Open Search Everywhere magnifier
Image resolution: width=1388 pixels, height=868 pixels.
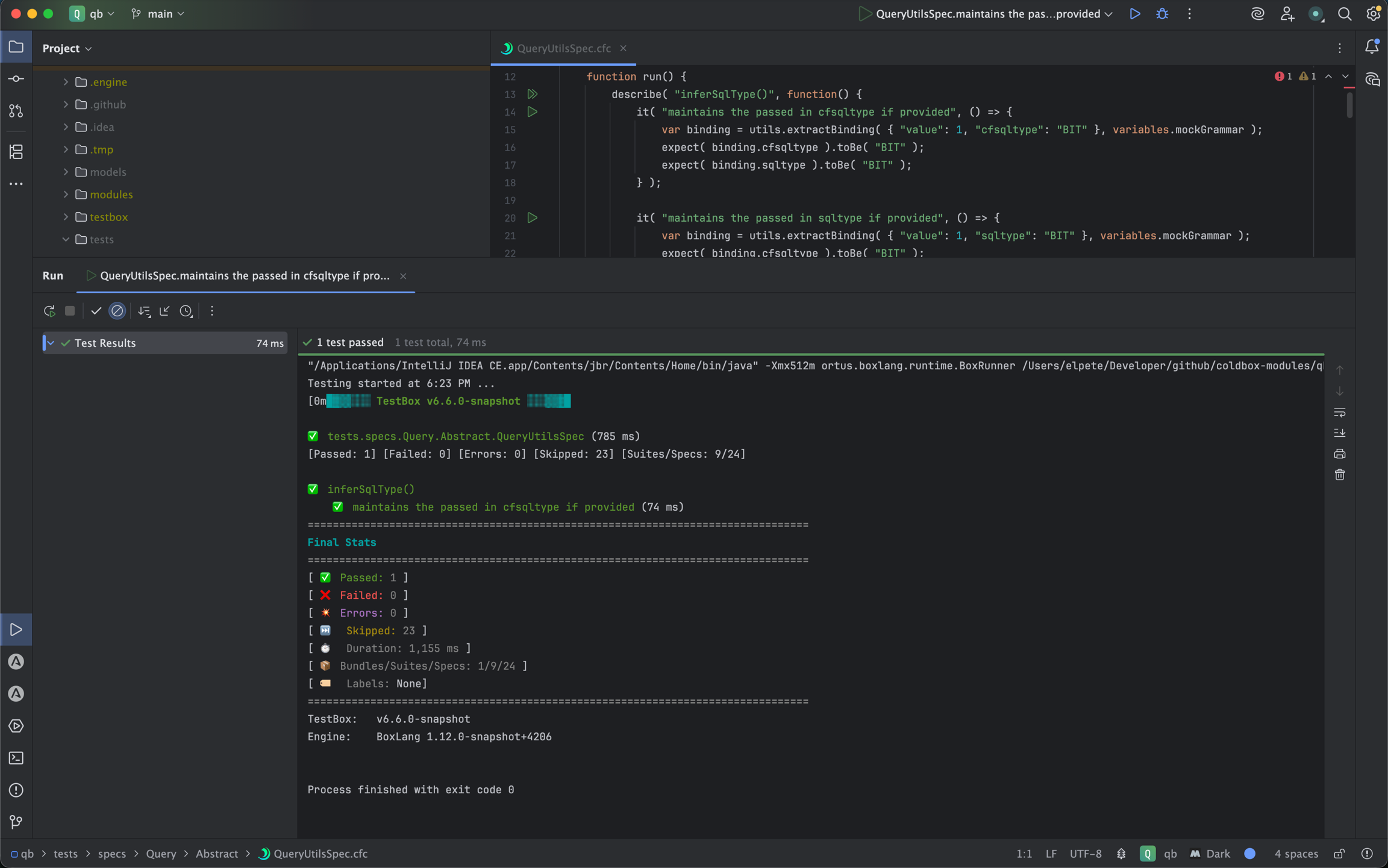pos(1345,13)
